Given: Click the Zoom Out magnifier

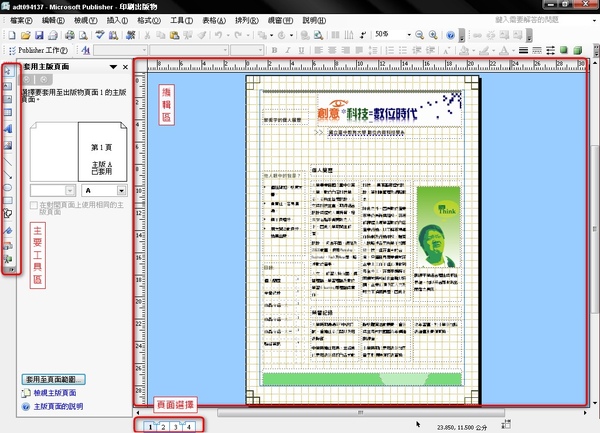Looking at the screenshot, I should [x=419, y=35].
